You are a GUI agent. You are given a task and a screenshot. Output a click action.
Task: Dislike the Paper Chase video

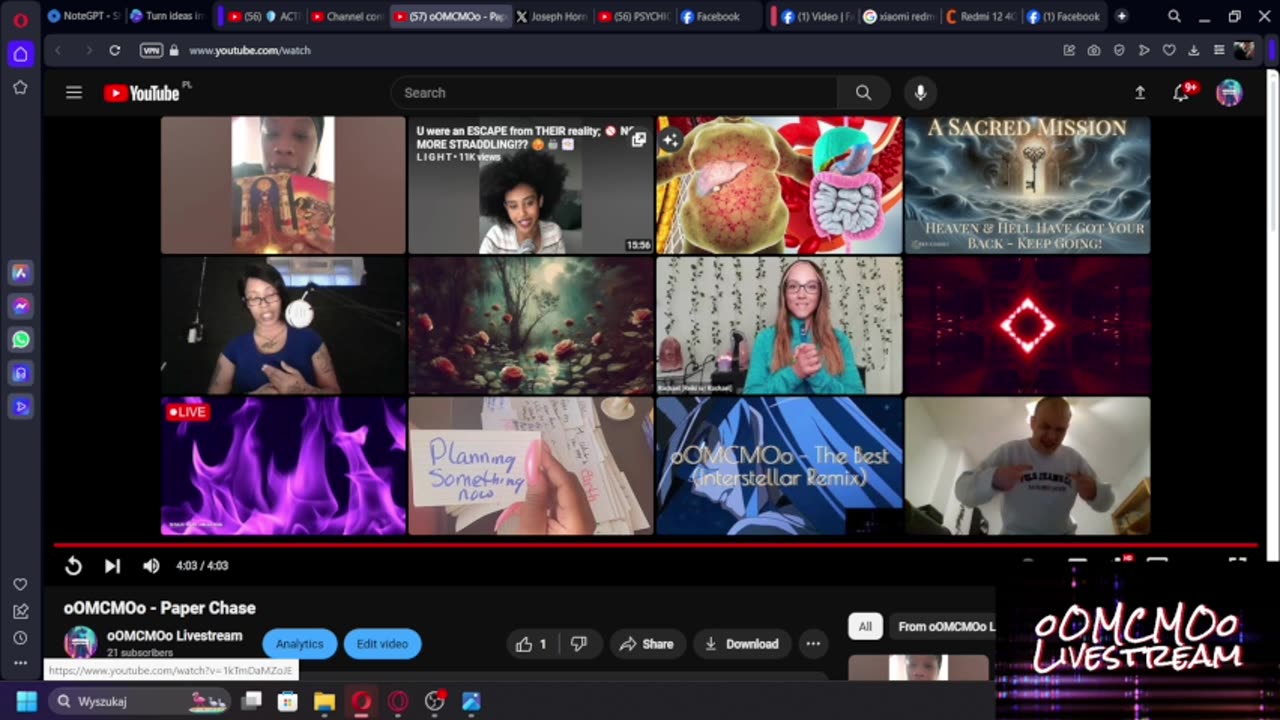(578, 644)
